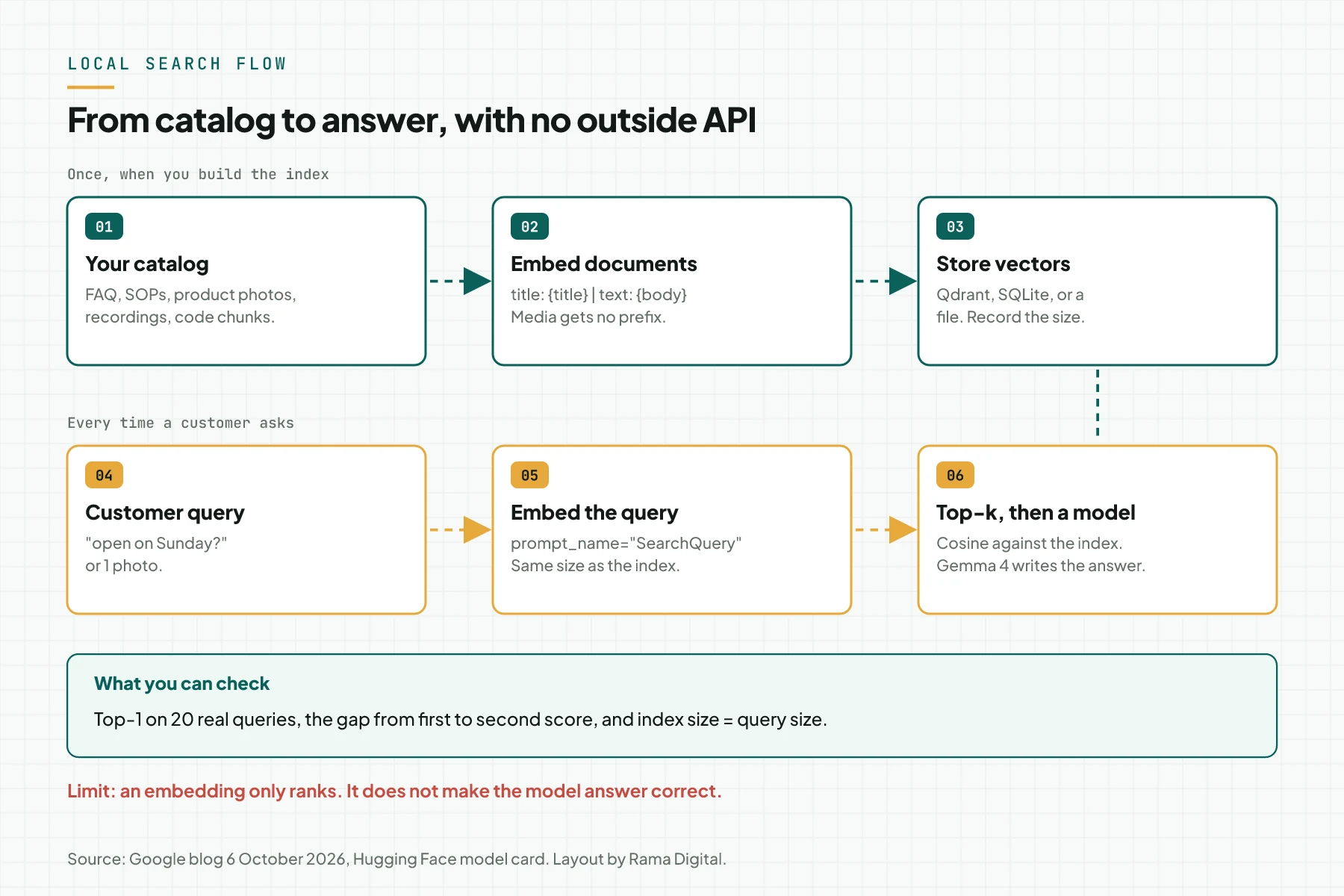Select the "Customer query" card title
This screenshot has height=896, width=1344.
pyautogui.click(x=165, y=512)
